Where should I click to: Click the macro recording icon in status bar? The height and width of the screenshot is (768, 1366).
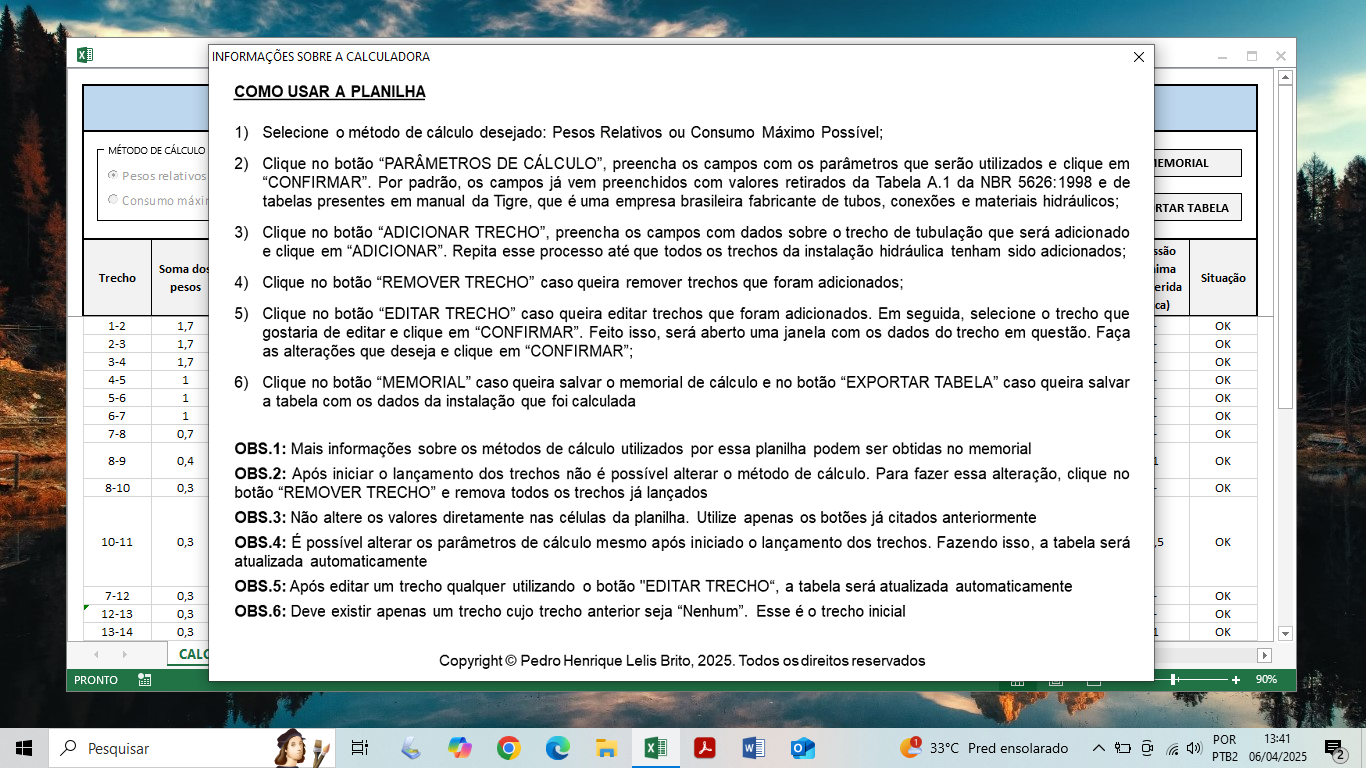point(145,680)
